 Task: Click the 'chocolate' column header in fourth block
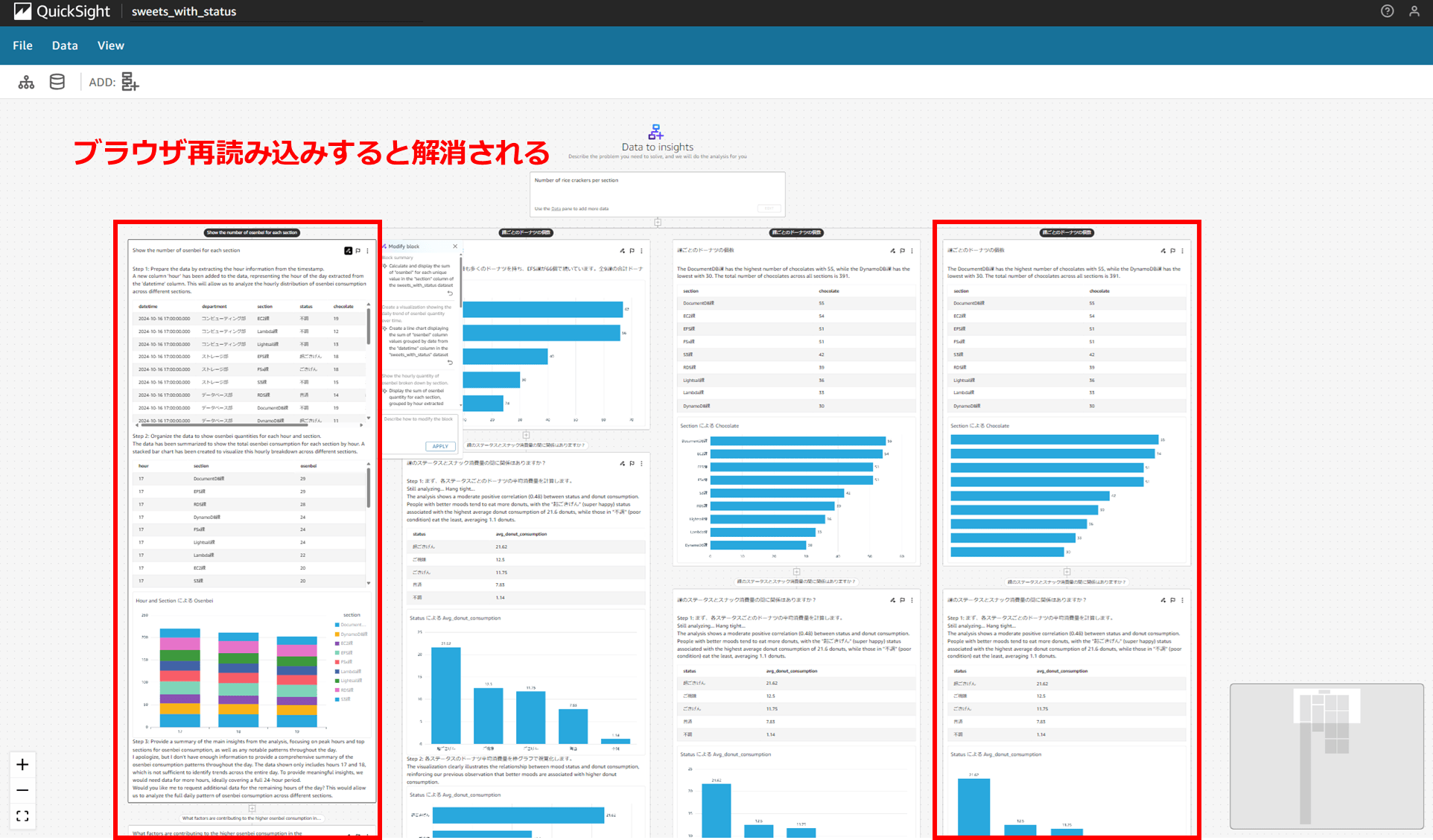(1099, 291)
